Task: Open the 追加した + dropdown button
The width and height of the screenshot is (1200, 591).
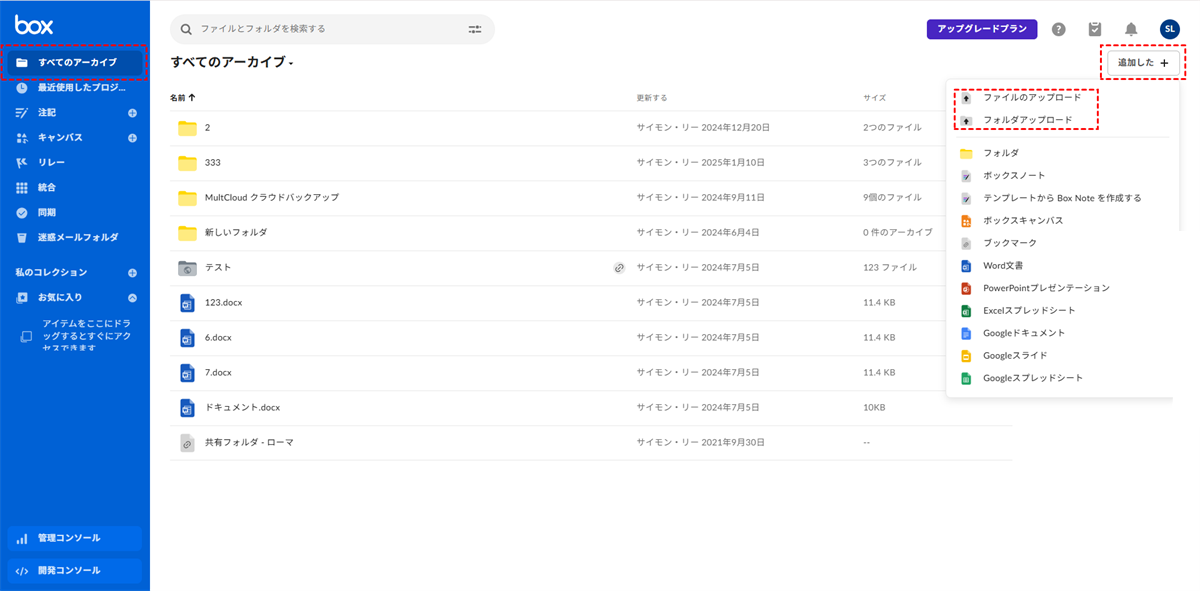Action: coord(1142,63)
